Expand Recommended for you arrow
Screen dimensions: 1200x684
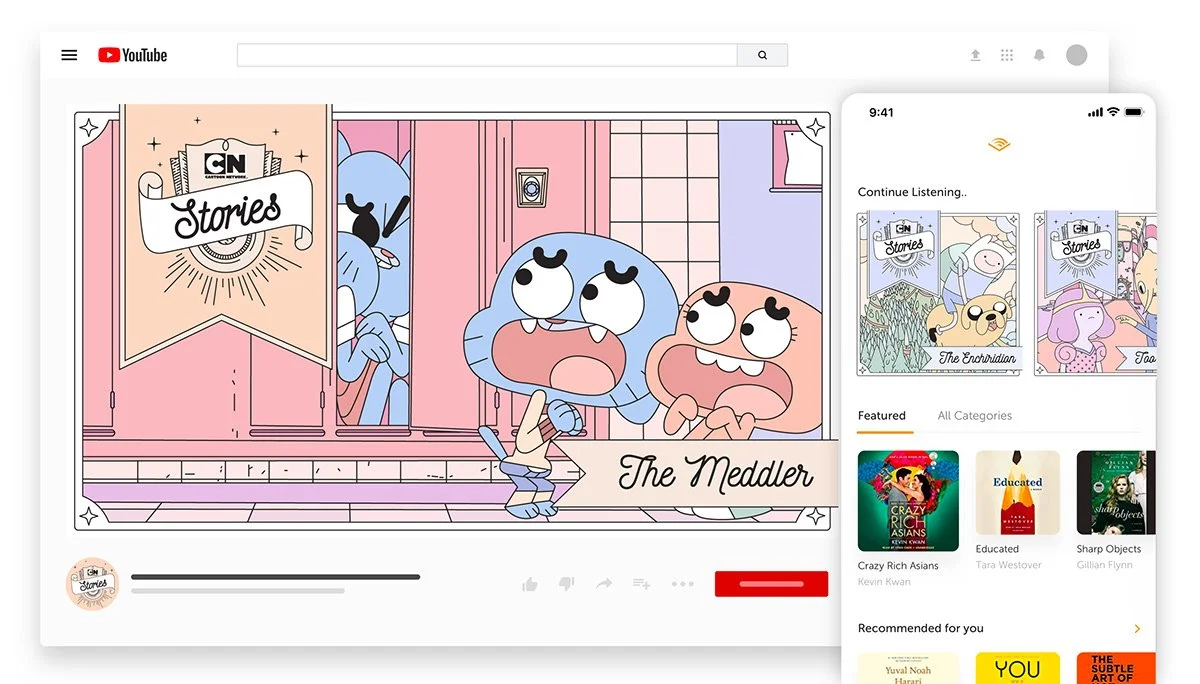[x=1137, y=628]
